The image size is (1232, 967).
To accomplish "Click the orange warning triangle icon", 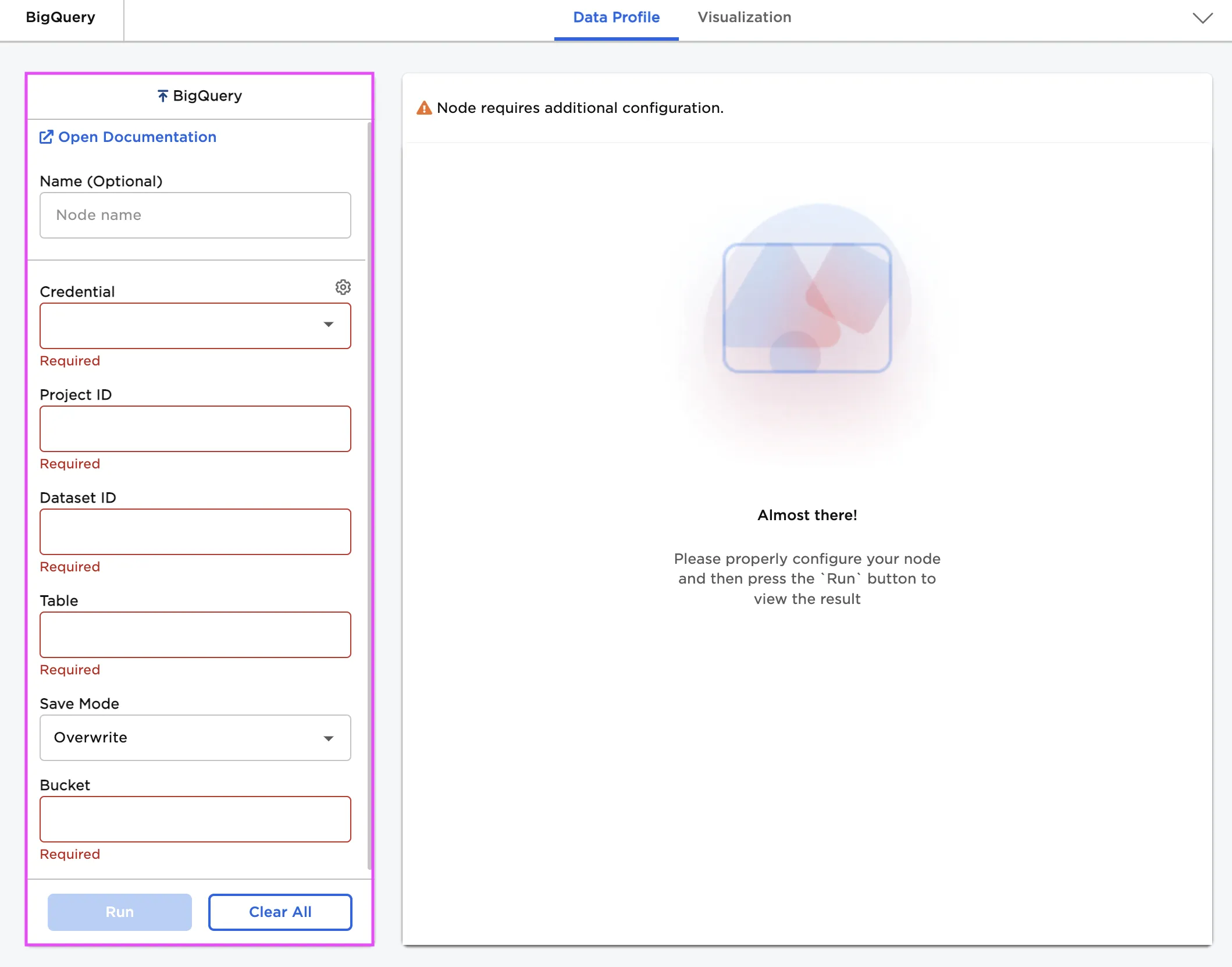I will click(424, 107).
